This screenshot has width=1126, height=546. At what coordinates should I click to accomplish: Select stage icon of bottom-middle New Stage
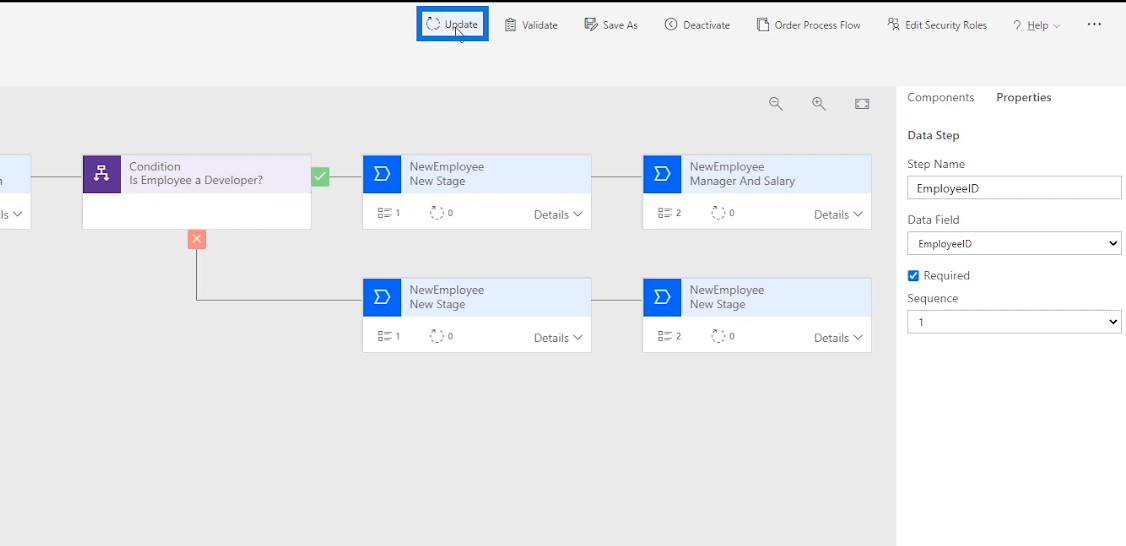pyautogui.click(x=382, y=297)
